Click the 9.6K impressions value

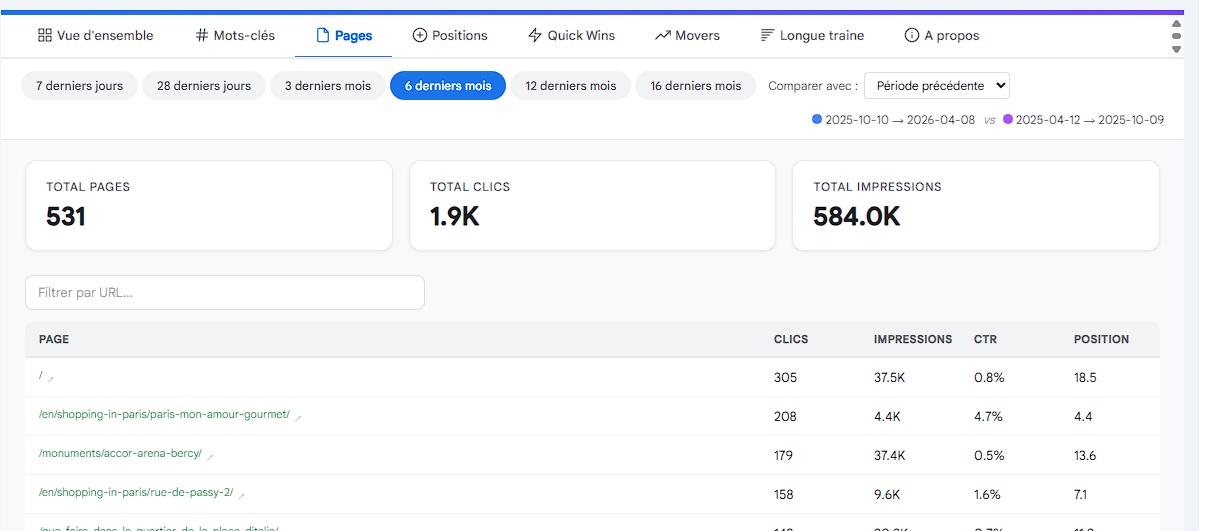coord(887,494)
